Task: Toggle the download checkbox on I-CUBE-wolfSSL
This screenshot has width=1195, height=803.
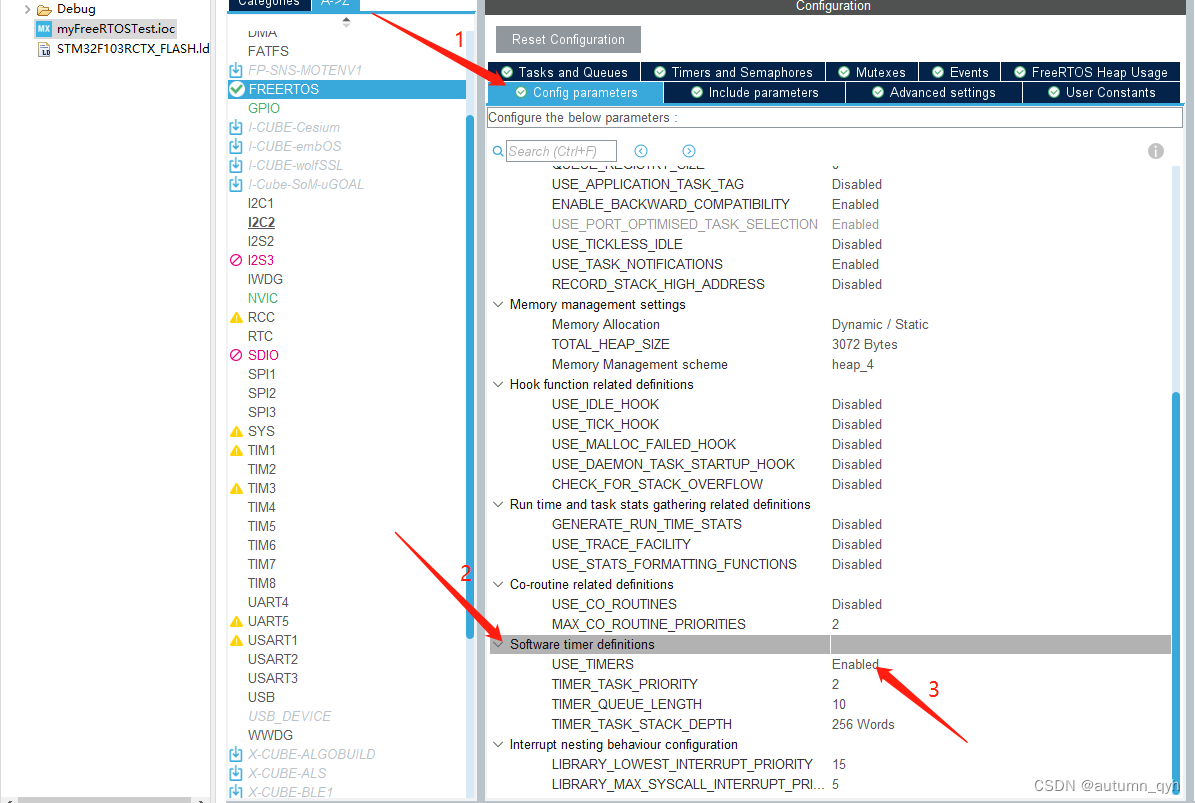Action: 237,164
